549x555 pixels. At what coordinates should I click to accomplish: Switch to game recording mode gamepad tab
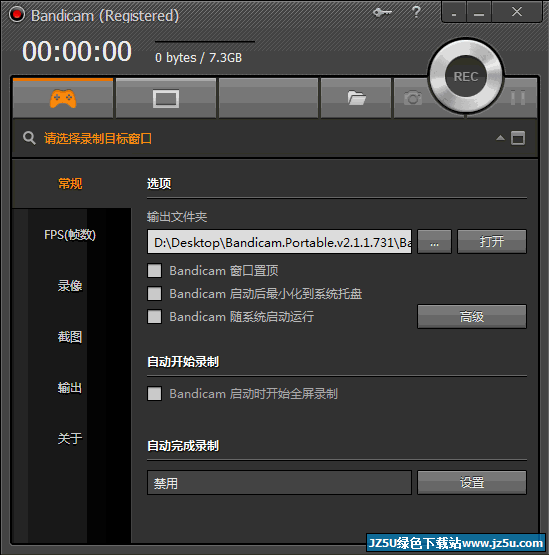pos(63,98)
